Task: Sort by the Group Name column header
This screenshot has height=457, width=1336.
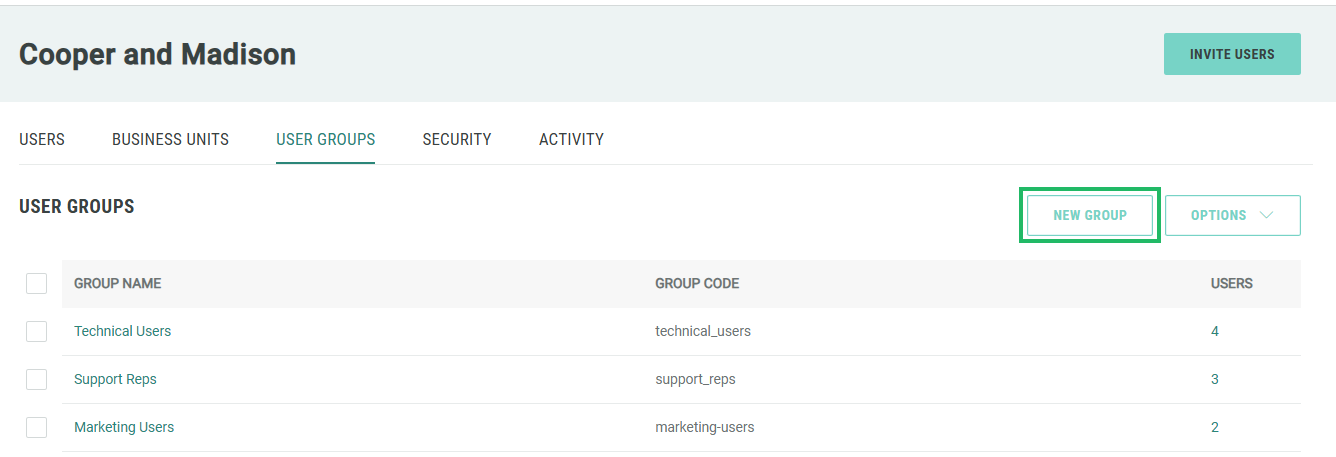Action: pyautogui.click(x=117, y=283)
